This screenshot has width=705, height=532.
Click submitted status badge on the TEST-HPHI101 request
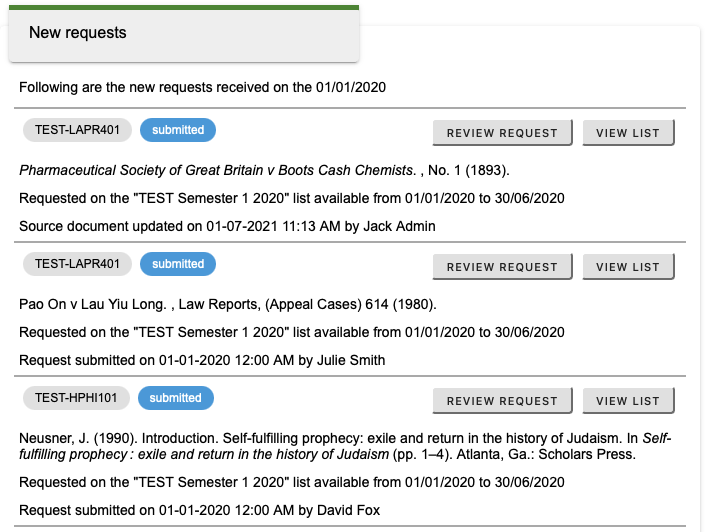(176, 398)
